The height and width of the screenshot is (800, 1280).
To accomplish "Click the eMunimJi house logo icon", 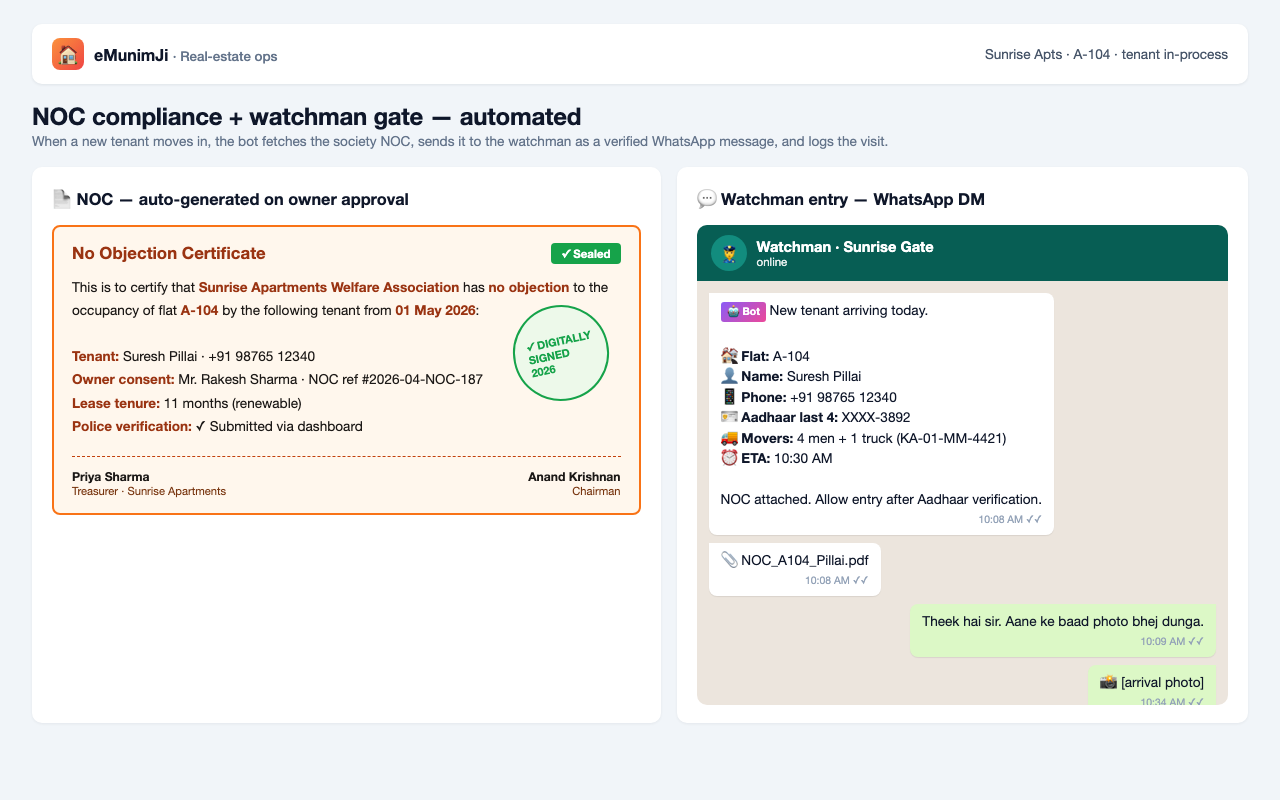I will click(x=68, y=54).
